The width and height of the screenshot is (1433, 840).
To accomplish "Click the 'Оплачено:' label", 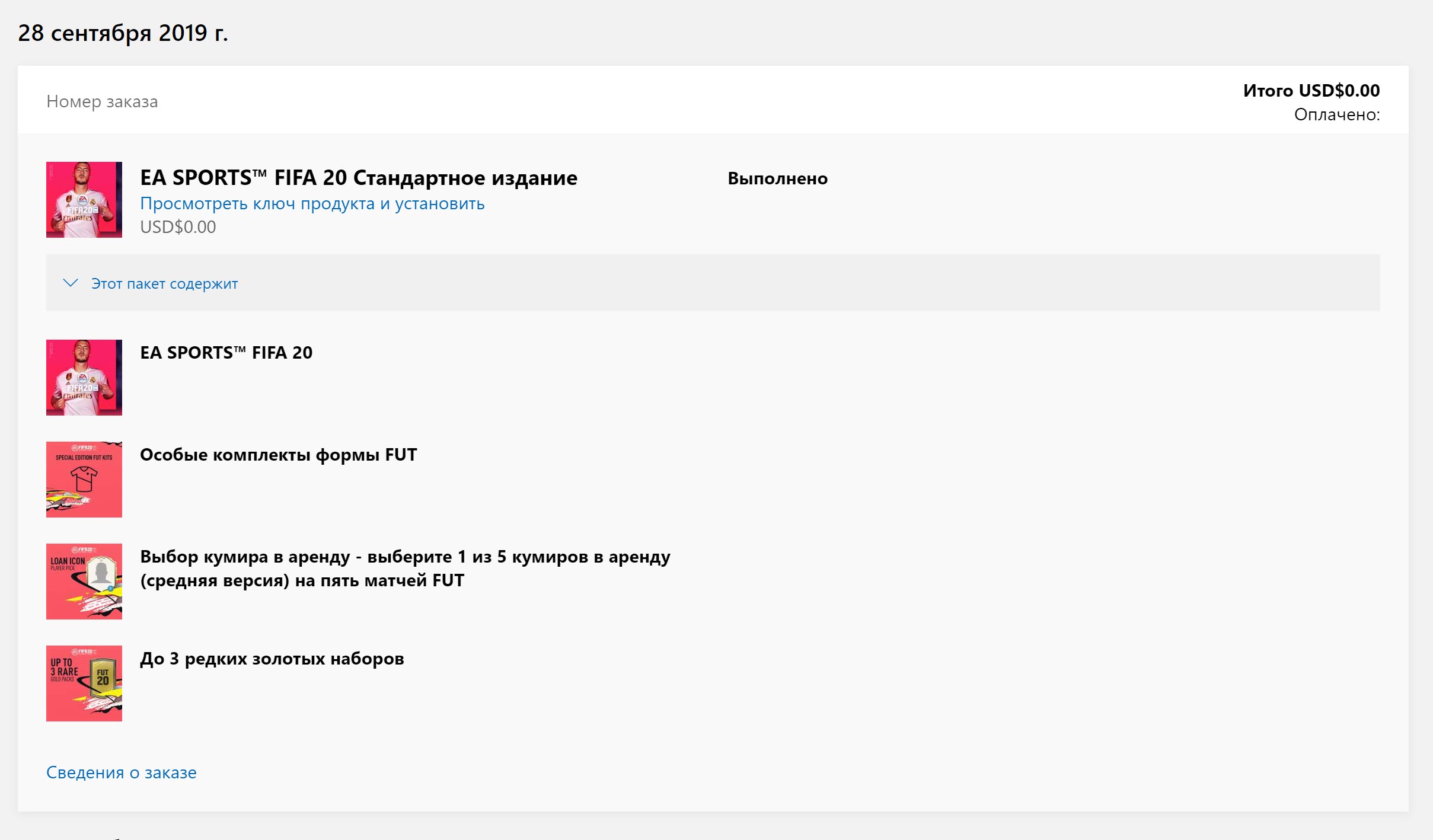I will 1337,114.
